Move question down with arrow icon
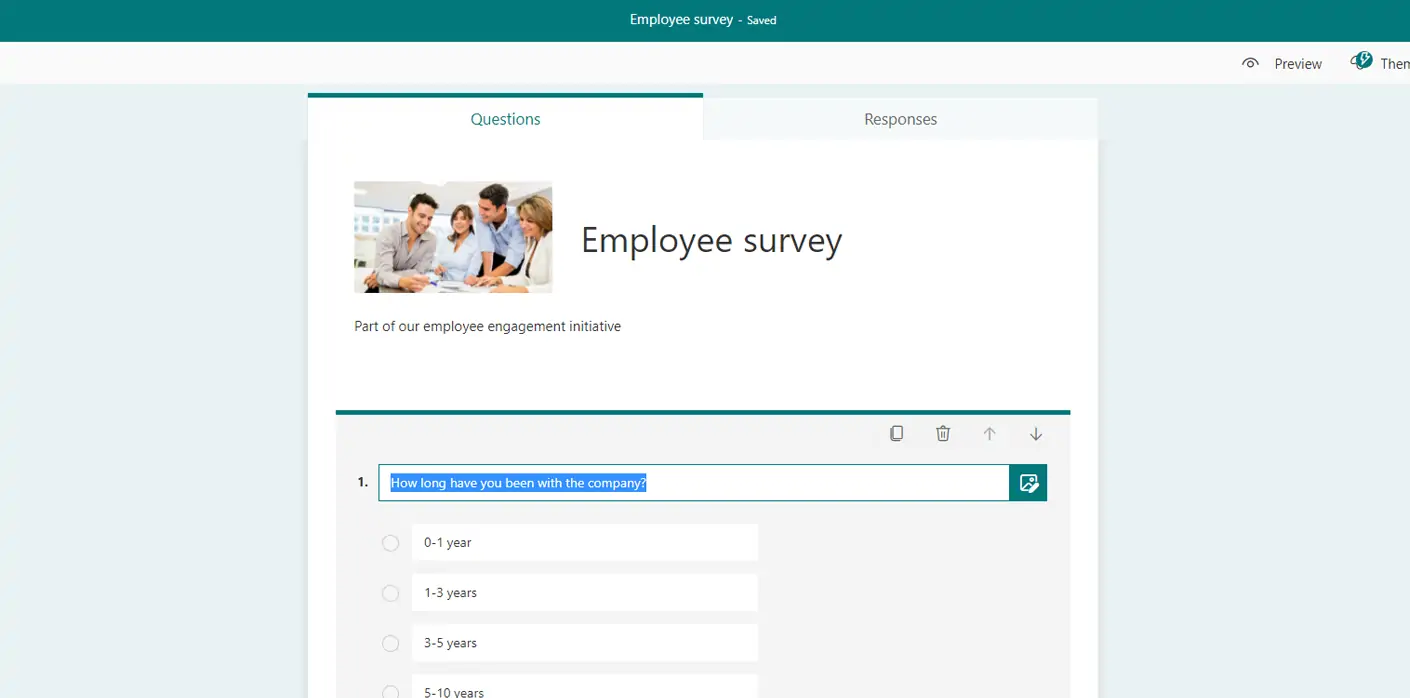1410x698 pixels. [1035, 433]
